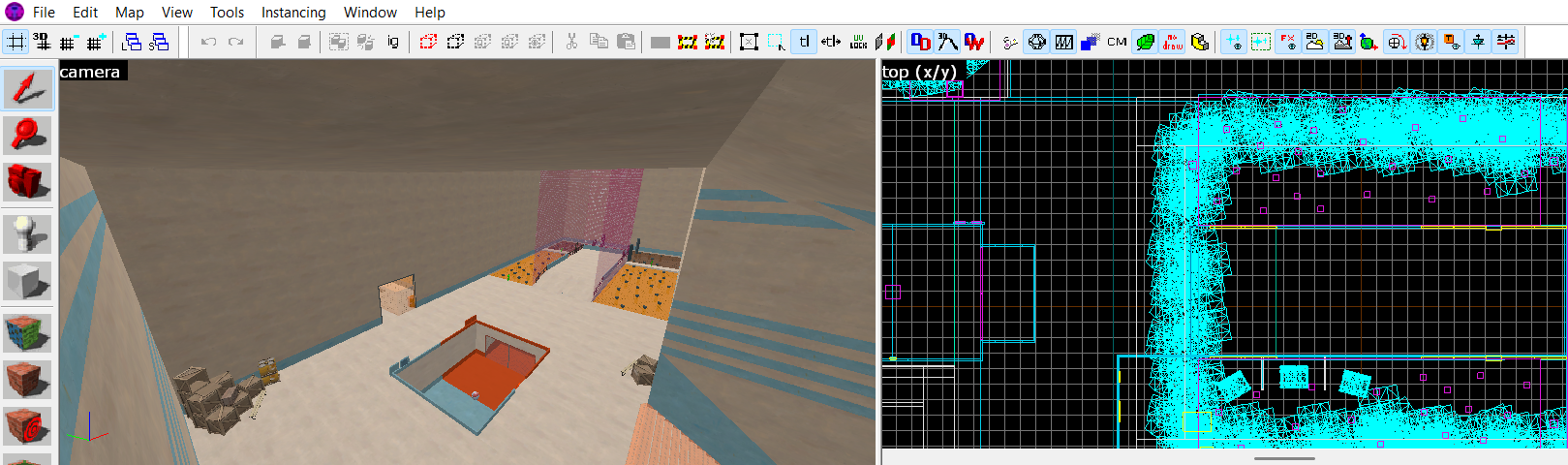Click the Apply Decals tool

click(x=27, y=425)
